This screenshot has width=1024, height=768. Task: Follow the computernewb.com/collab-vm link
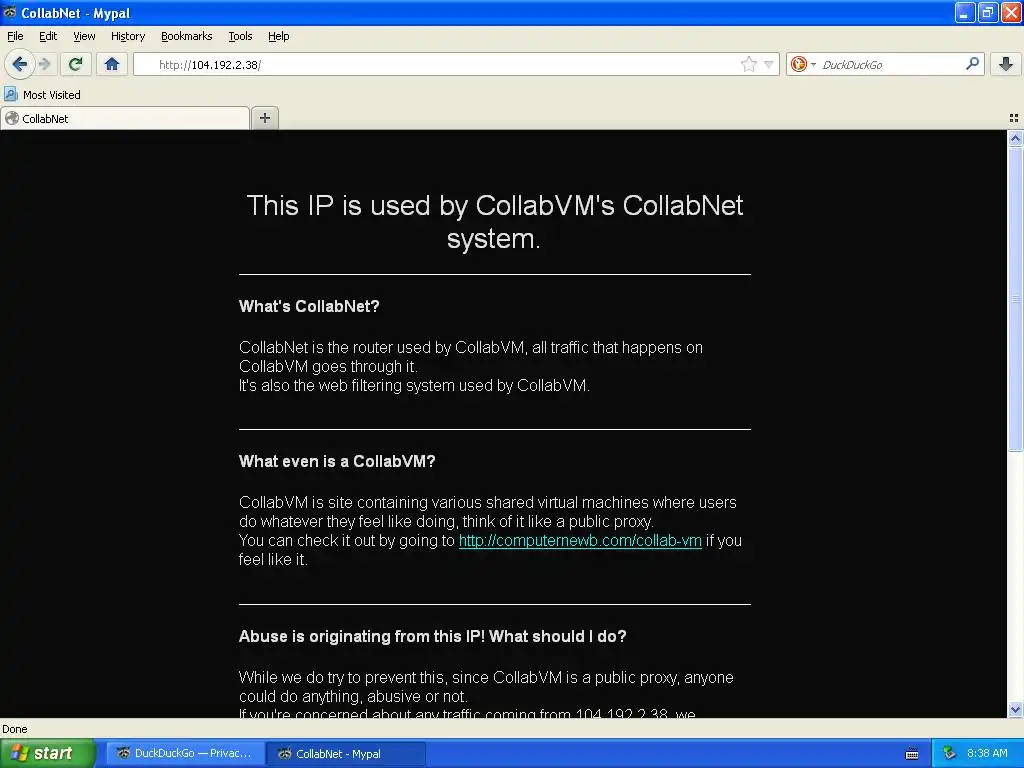(x=580, y=541)
